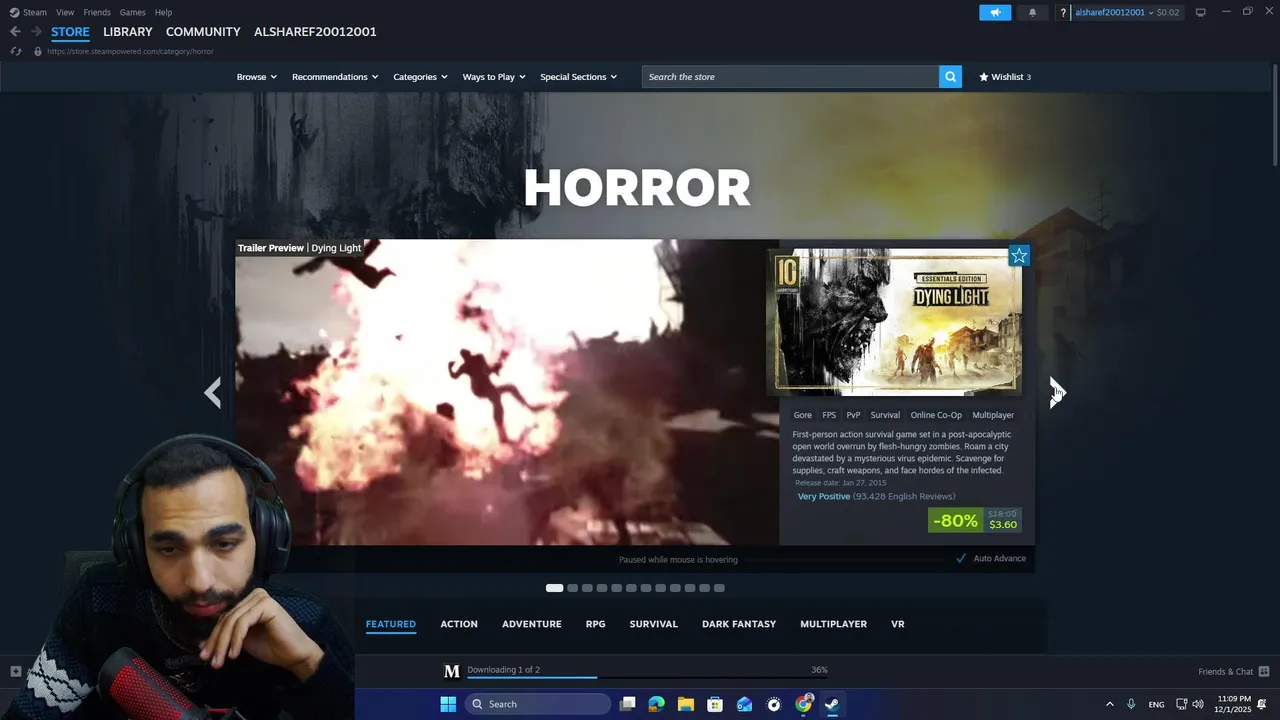Screen dimensions: 1280x720
Task: Click the Windows taskbar Search box
Action: coord(537,704)
